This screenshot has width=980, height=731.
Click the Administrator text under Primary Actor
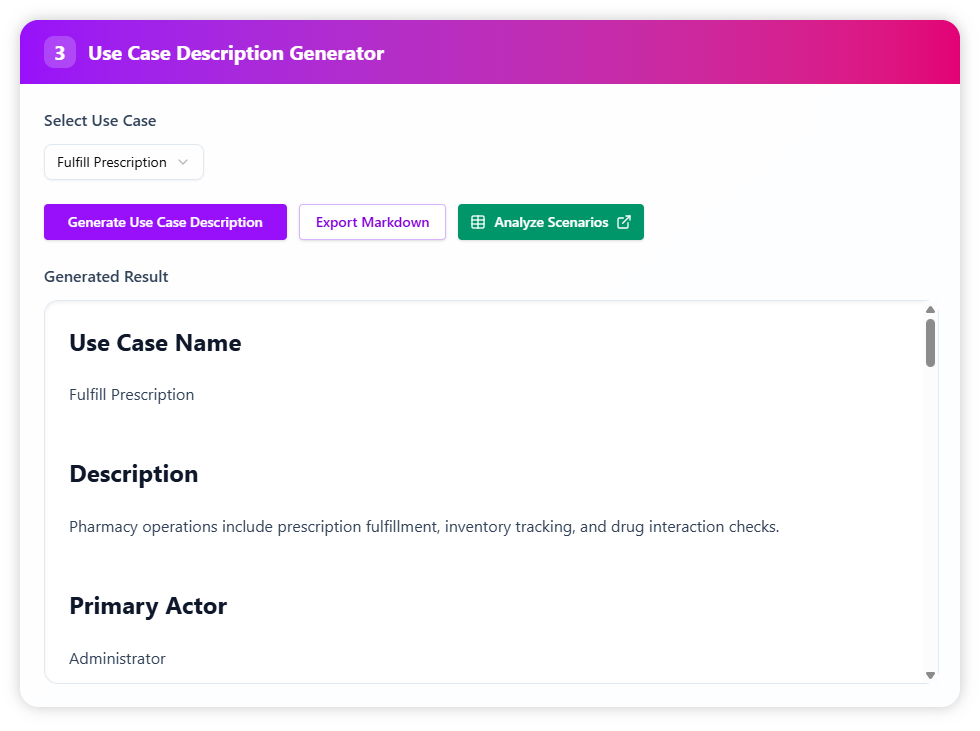tap(117, 658)
